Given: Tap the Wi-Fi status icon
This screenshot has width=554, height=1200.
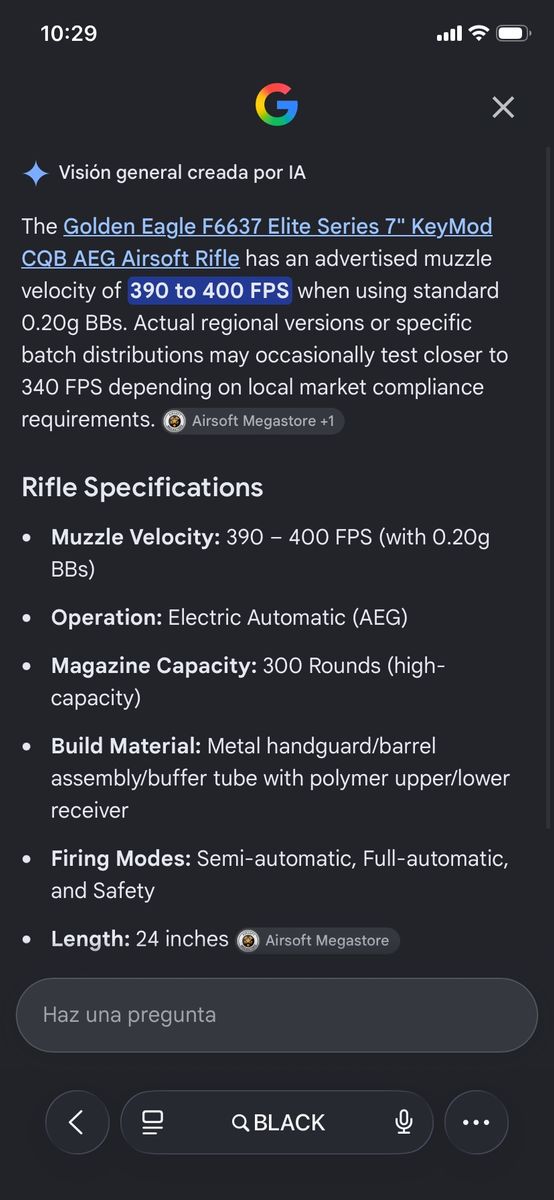Looking at the screenshot, I should coord(478,33).
